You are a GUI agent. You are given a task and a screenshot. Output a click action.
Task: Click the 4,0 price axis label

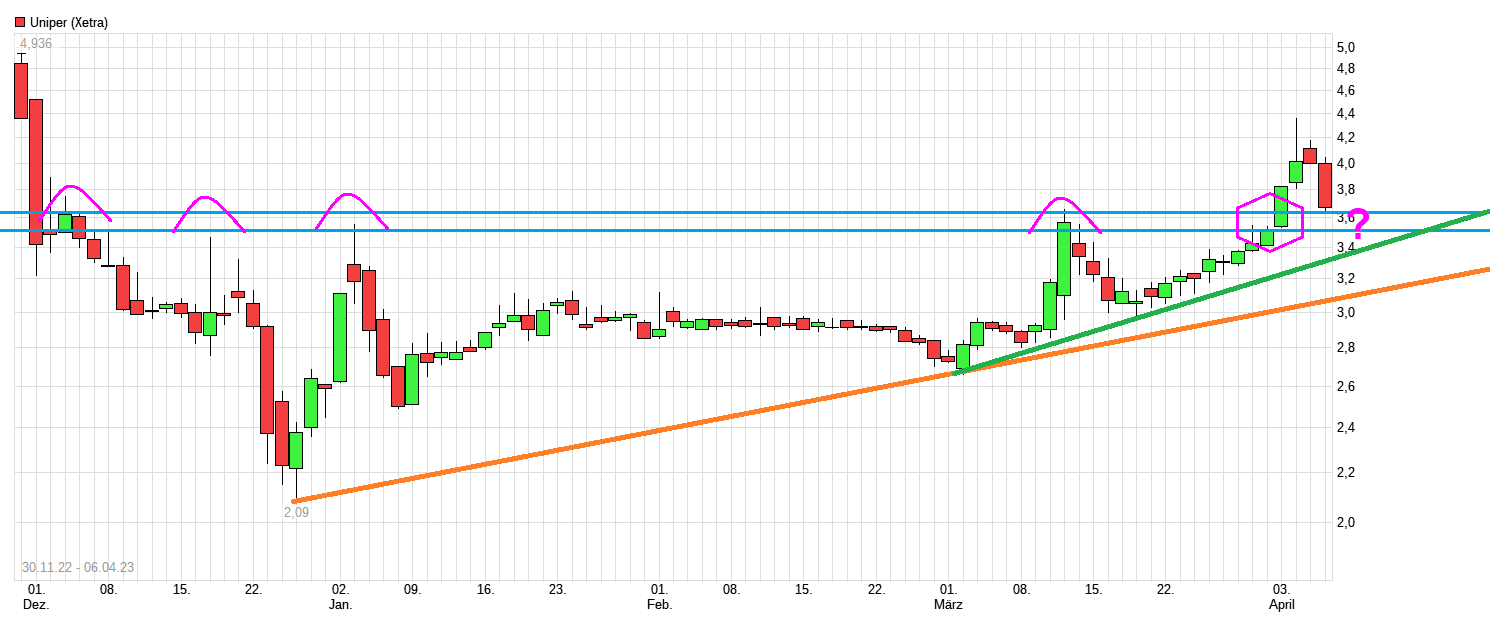(x=1345, y=163)
